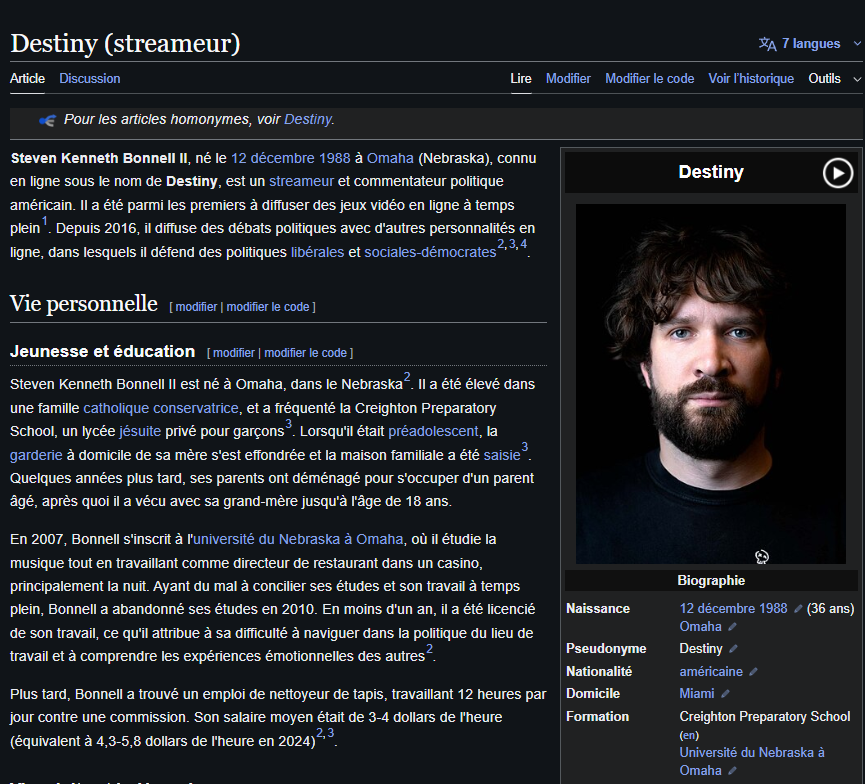Click the pencil icon beside Miami
This screenshot has width=865, height=784.
(x=725, y=694)
